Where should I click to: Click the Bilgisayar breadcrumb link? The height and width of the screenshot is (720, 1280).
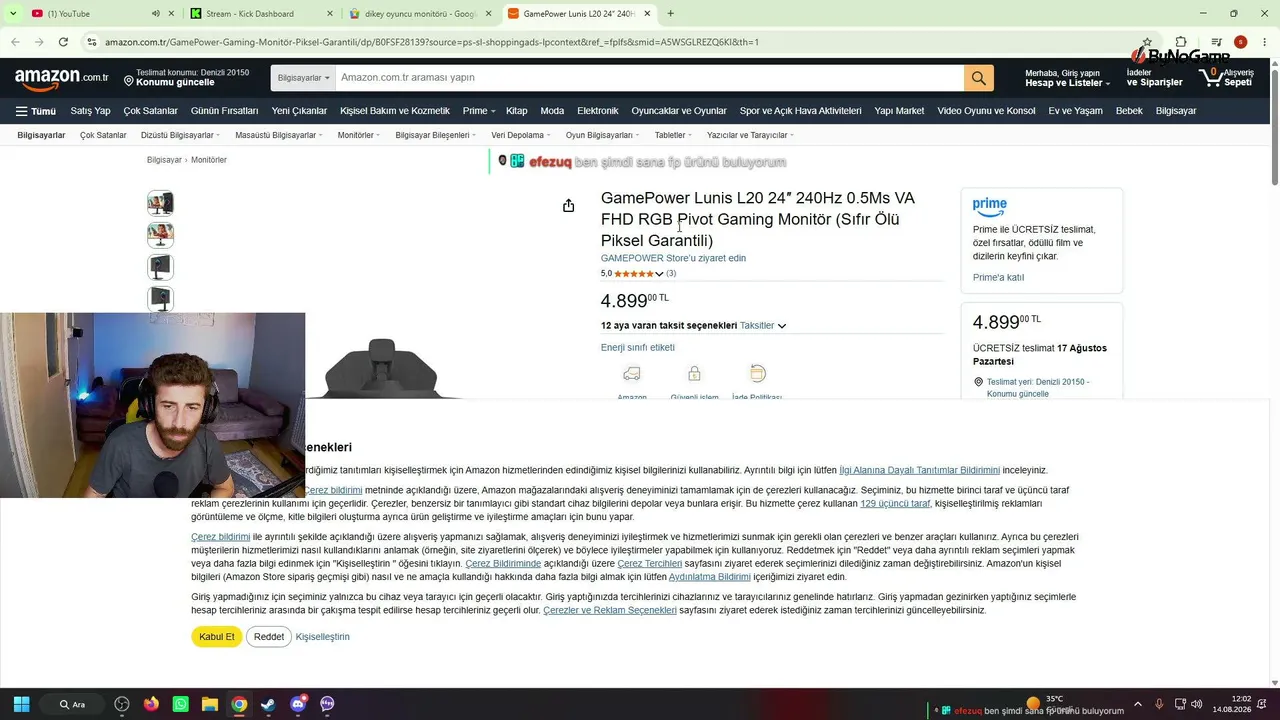click(x=164, y=160)
